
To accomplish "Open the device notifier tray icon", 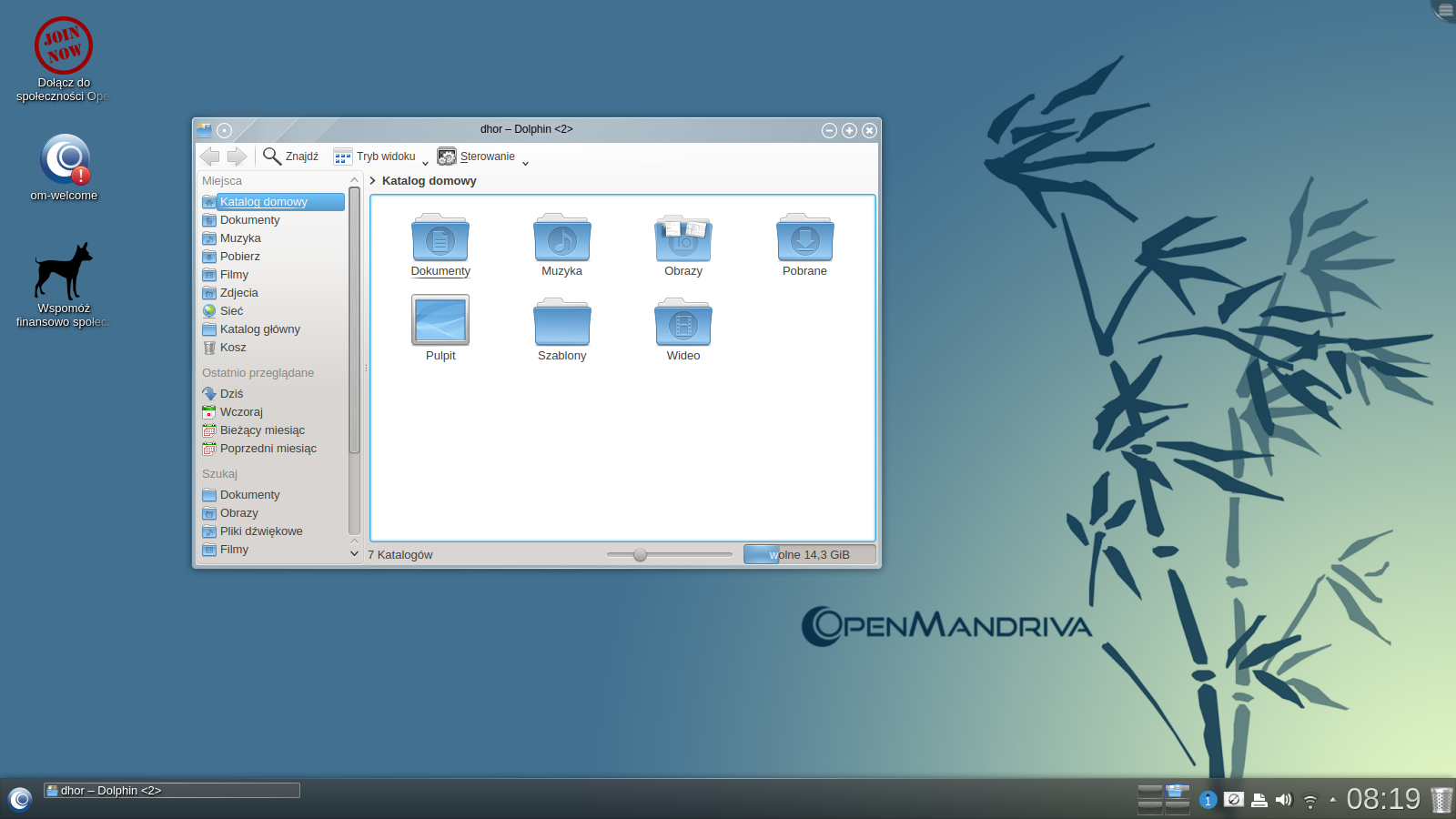I will point(1259,800).
